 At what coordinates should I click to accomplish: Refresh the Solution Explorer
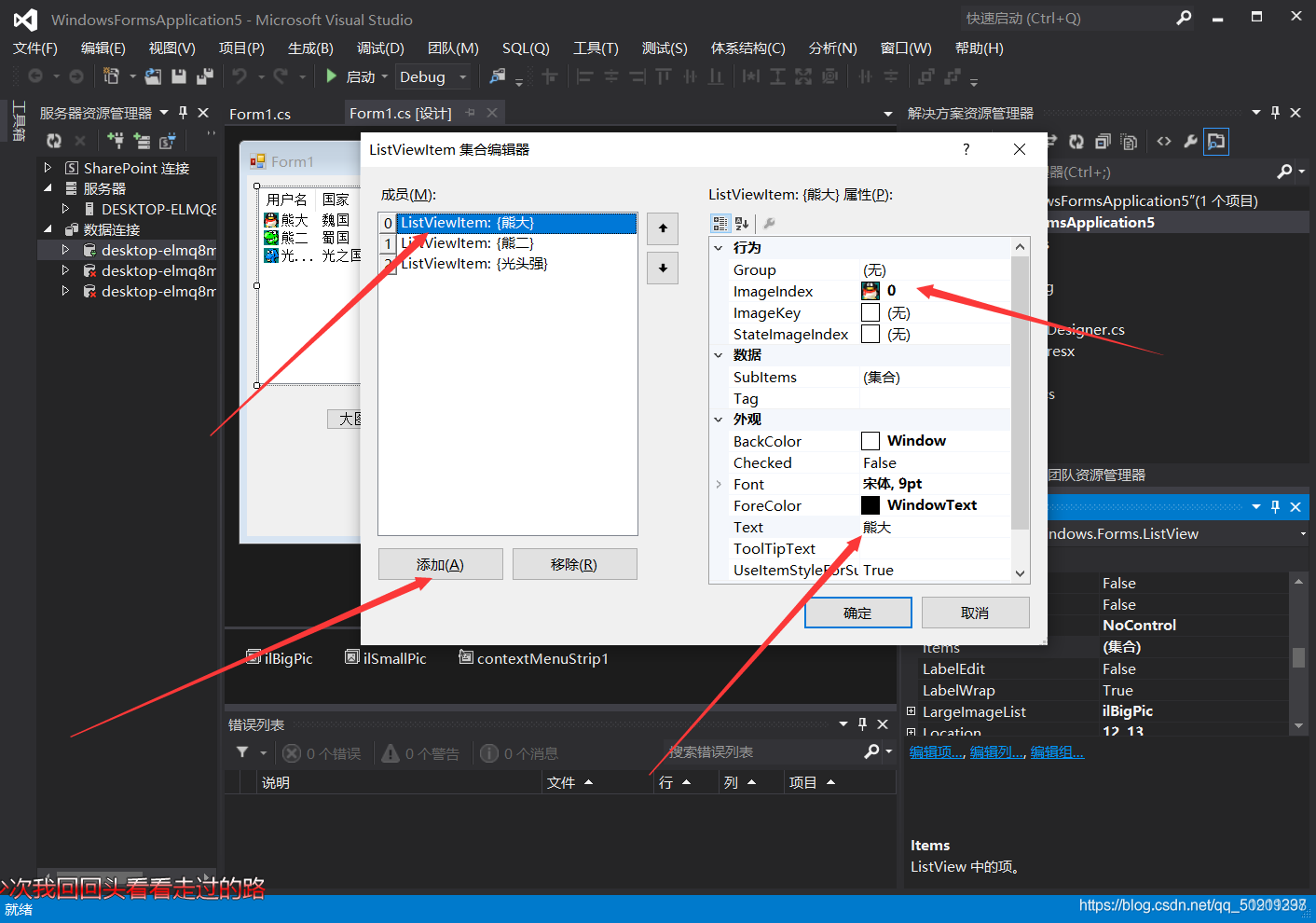(1076, 142)
